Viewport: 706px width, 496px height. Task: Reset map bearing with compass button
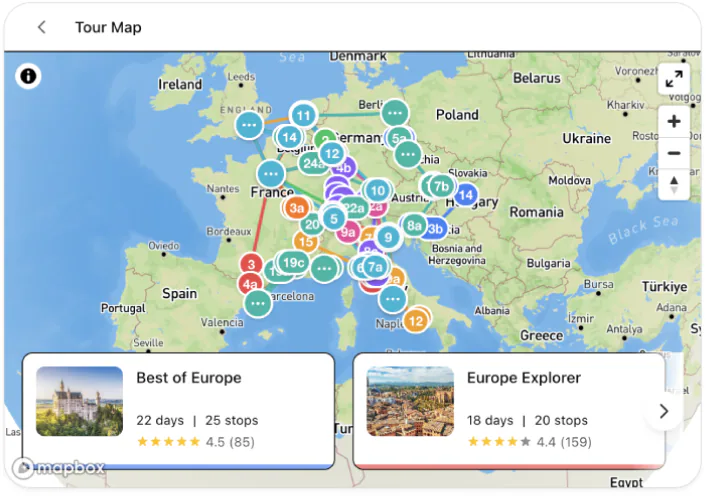(x=674, y=185)
